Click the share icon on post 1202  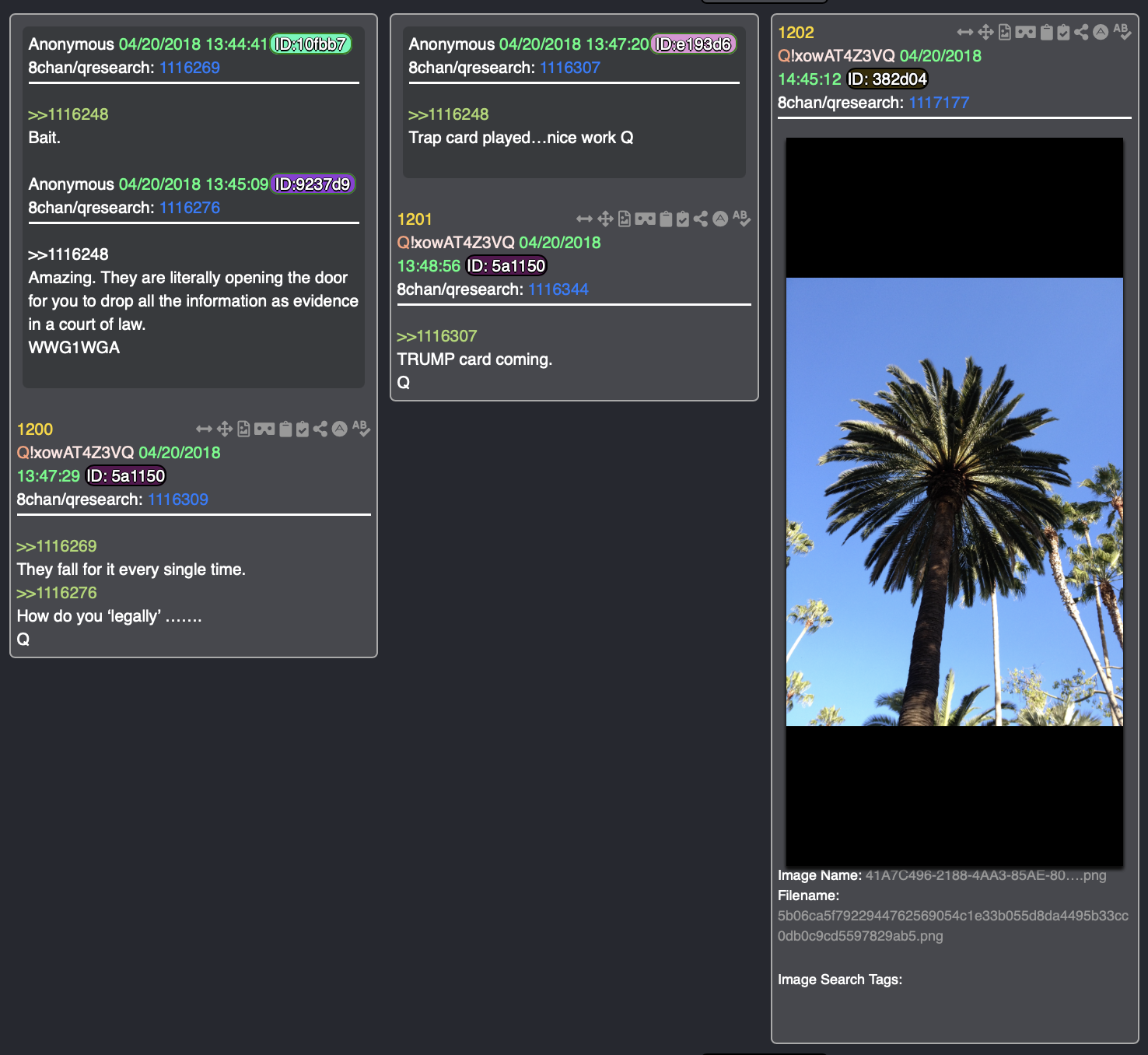point(1081,32)
